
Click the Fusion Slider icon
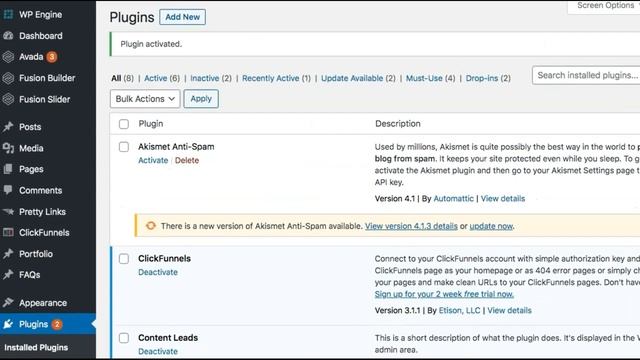8,99
